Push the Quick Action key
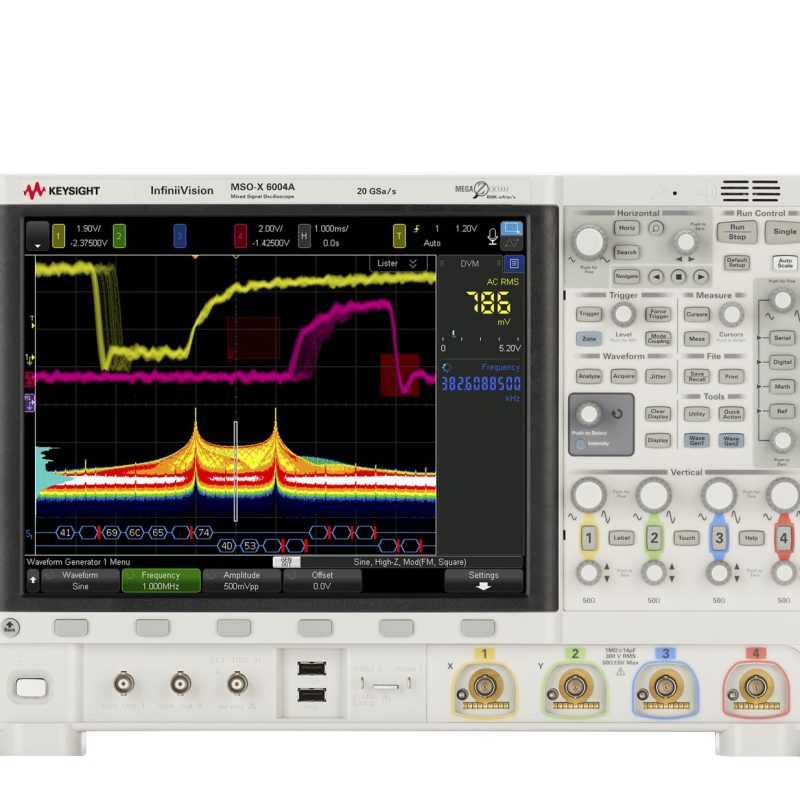 tap(731, 414)
